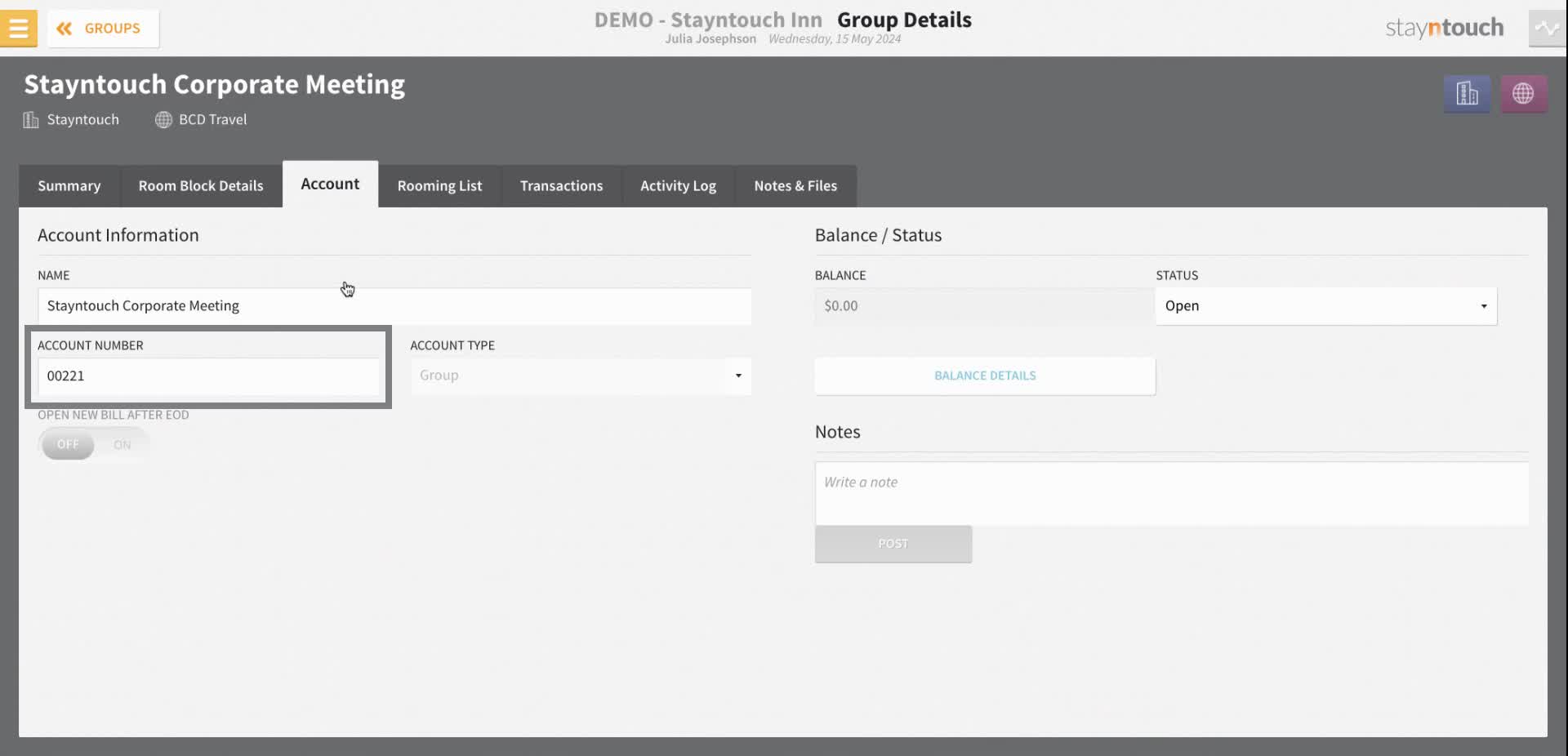Open the company card building icon button
This screenshot has width=1568, height=756.
point(1467,94)
